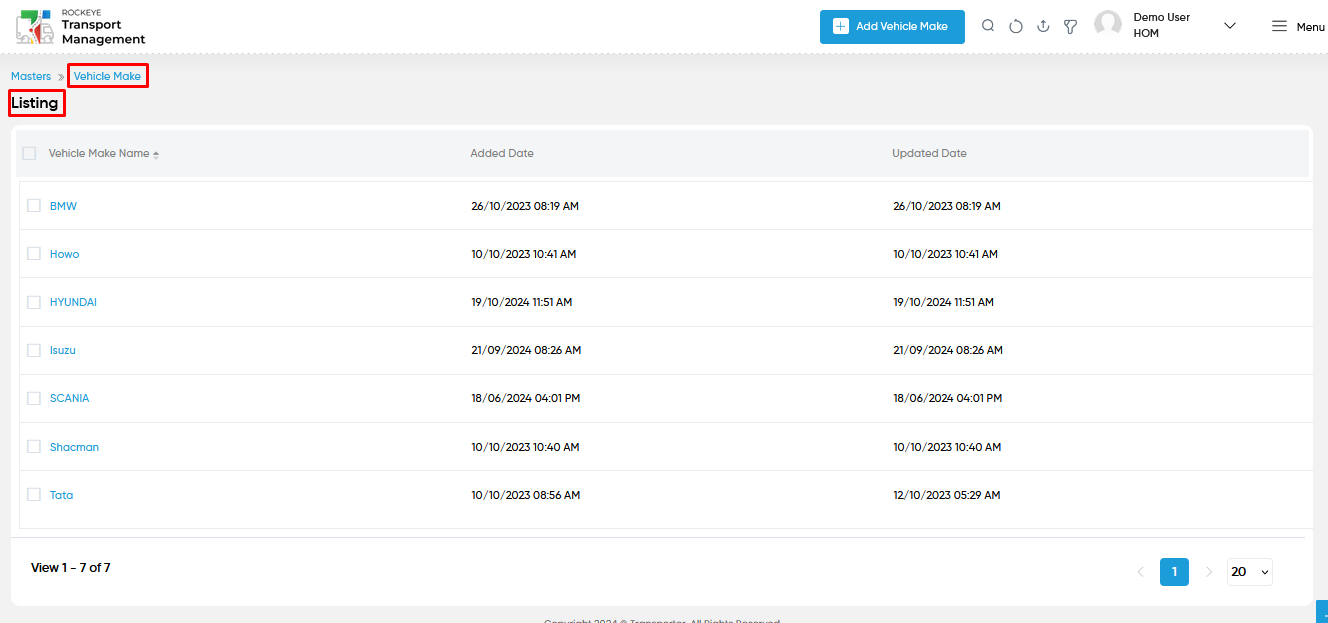The width and height of the screenshot is (1328, 623).
Task: Click Shacman added date 10/10/2023 10:40 AM
Action: point(525,447)
